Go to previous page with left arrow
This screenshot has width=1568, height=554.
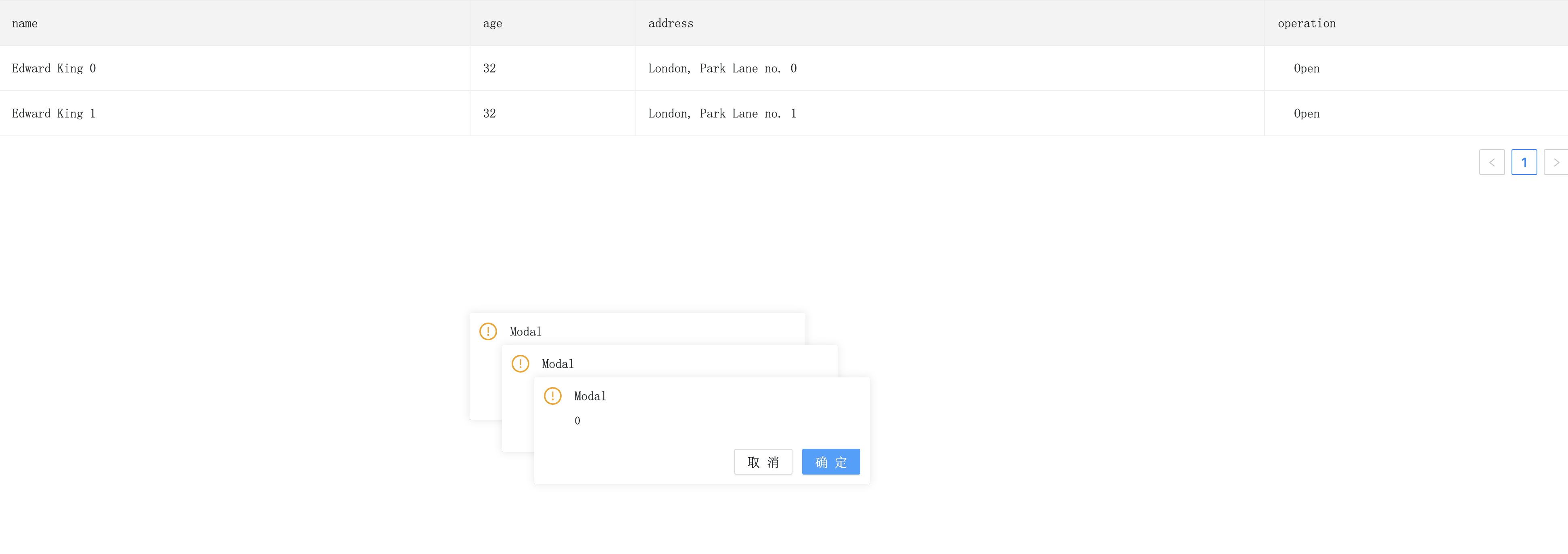tap(1491, 162)
